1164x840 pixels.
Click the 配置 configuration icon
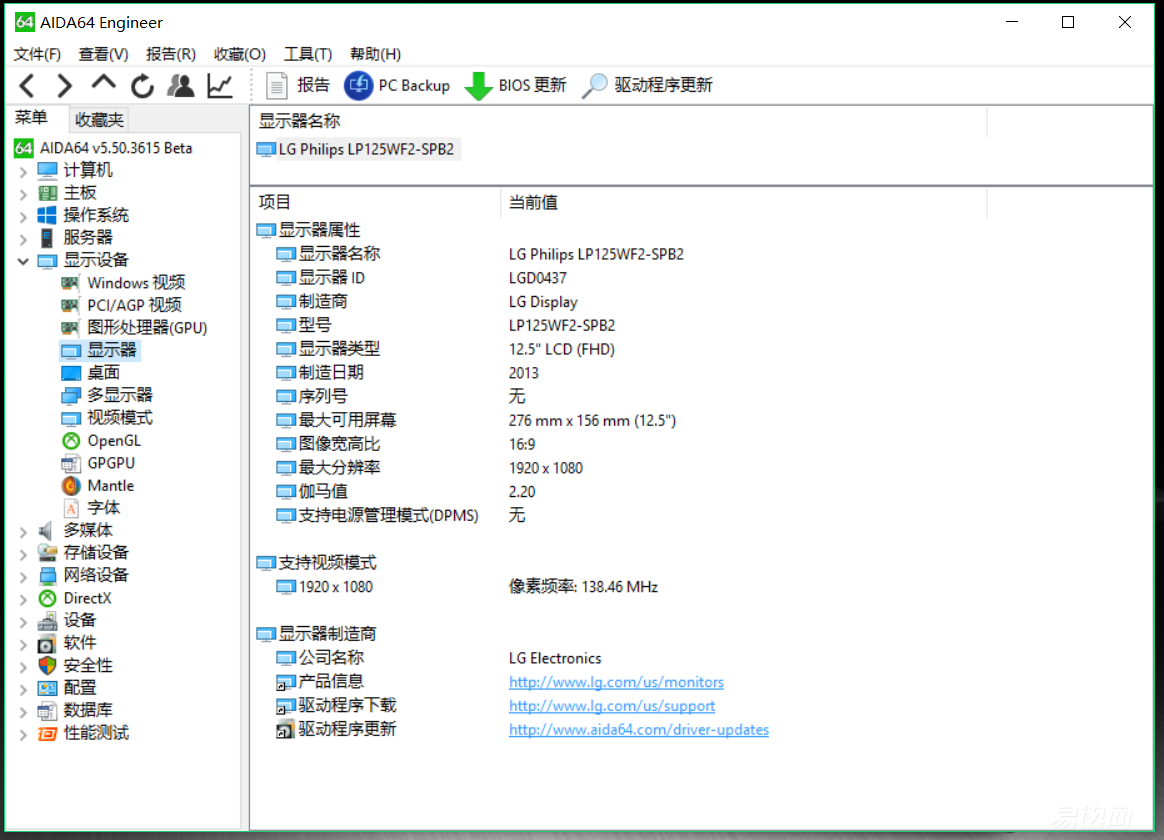pyautogui.click(x=47, y=688)
